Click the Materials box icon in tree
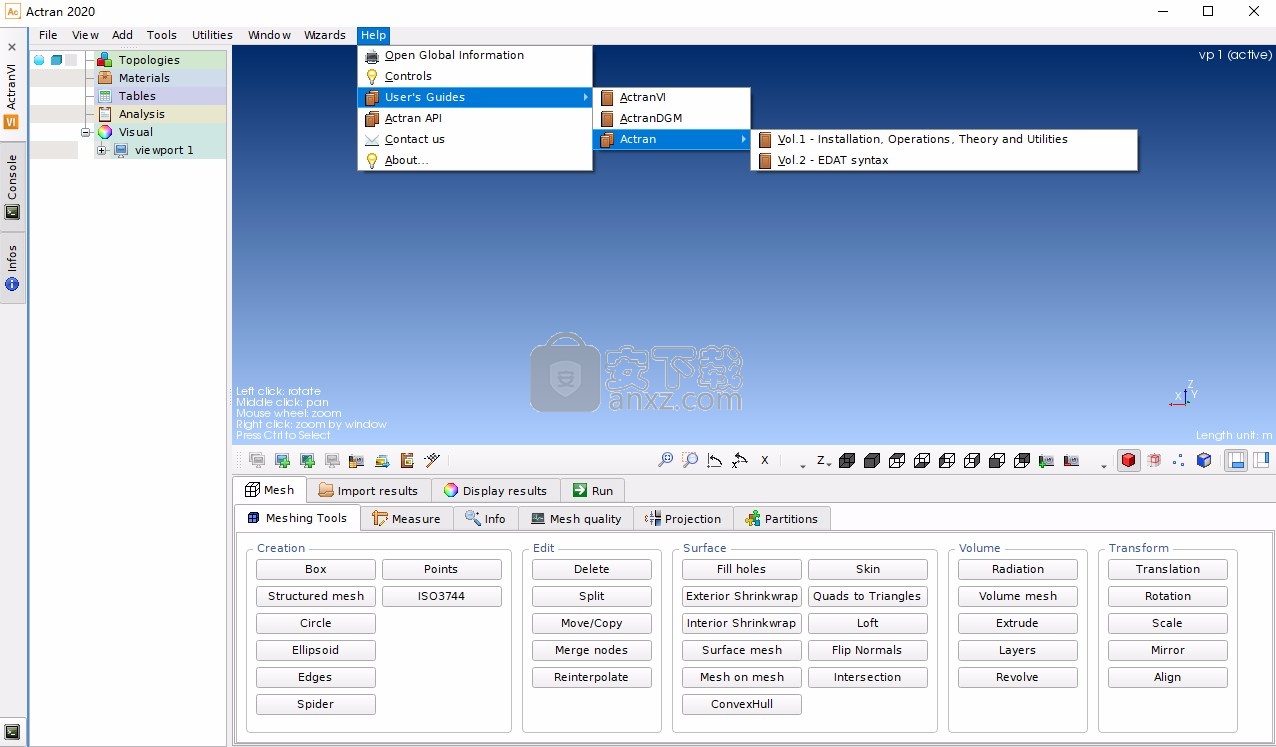The image size is (1276, 747). (x=105, y=78)
